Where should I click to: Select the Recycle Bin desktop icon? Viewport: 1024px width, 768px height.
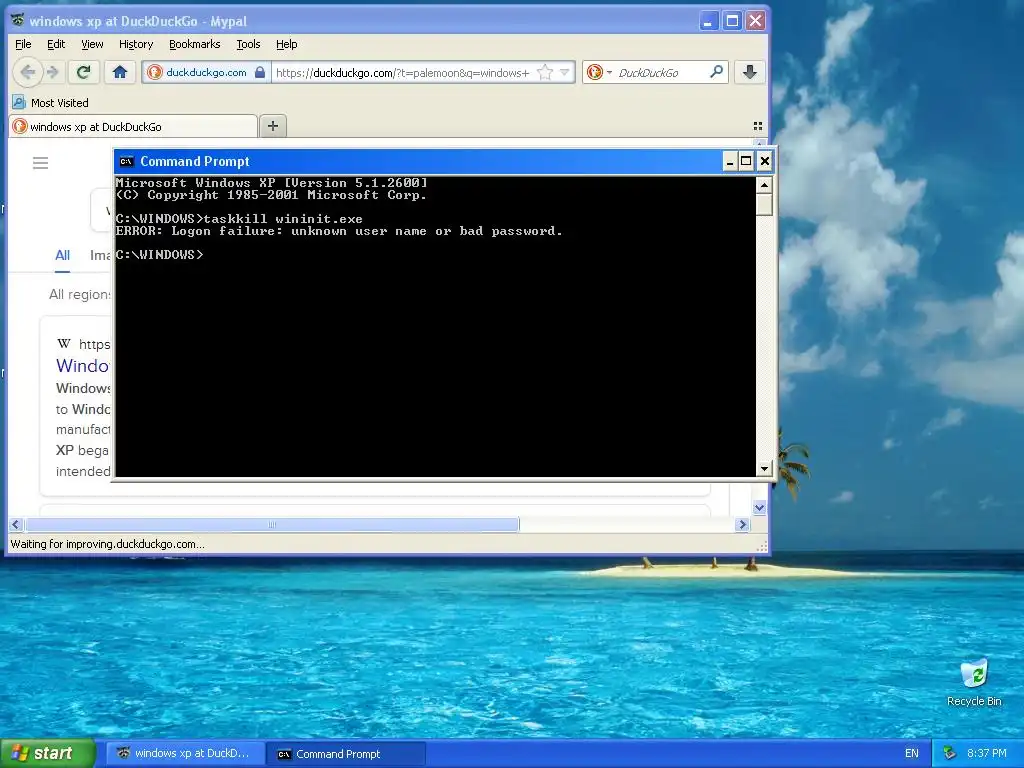click(974, 682)
